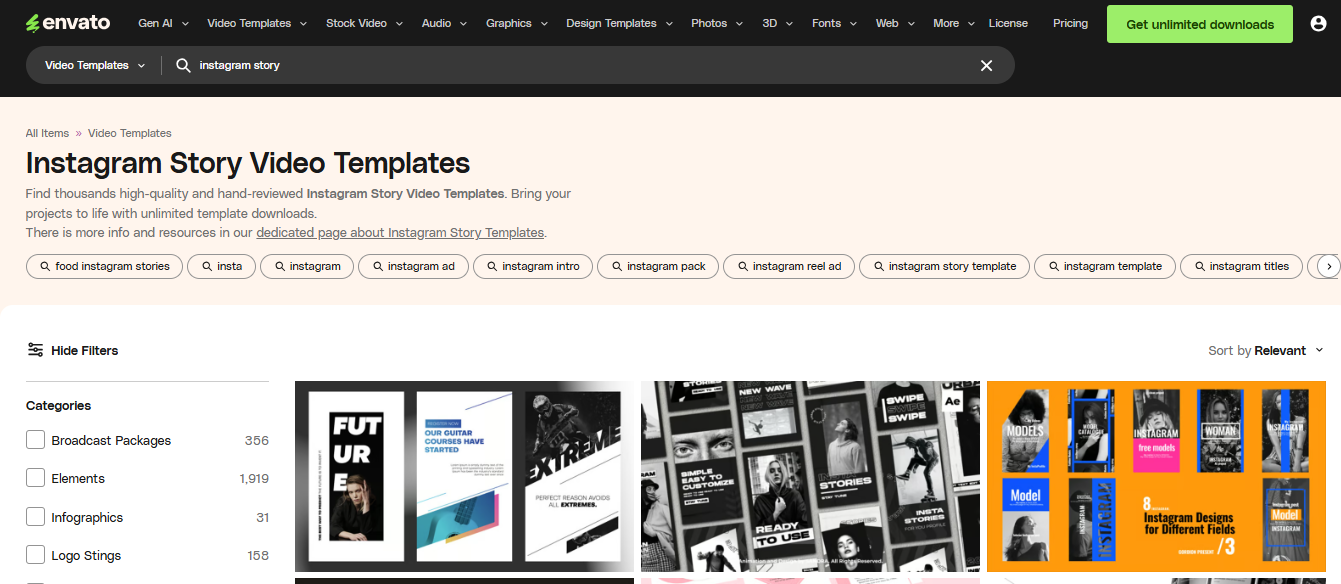Click the Hide Filters sliders icon
This screenshot has height=584, width=1341.
point(35,350)
